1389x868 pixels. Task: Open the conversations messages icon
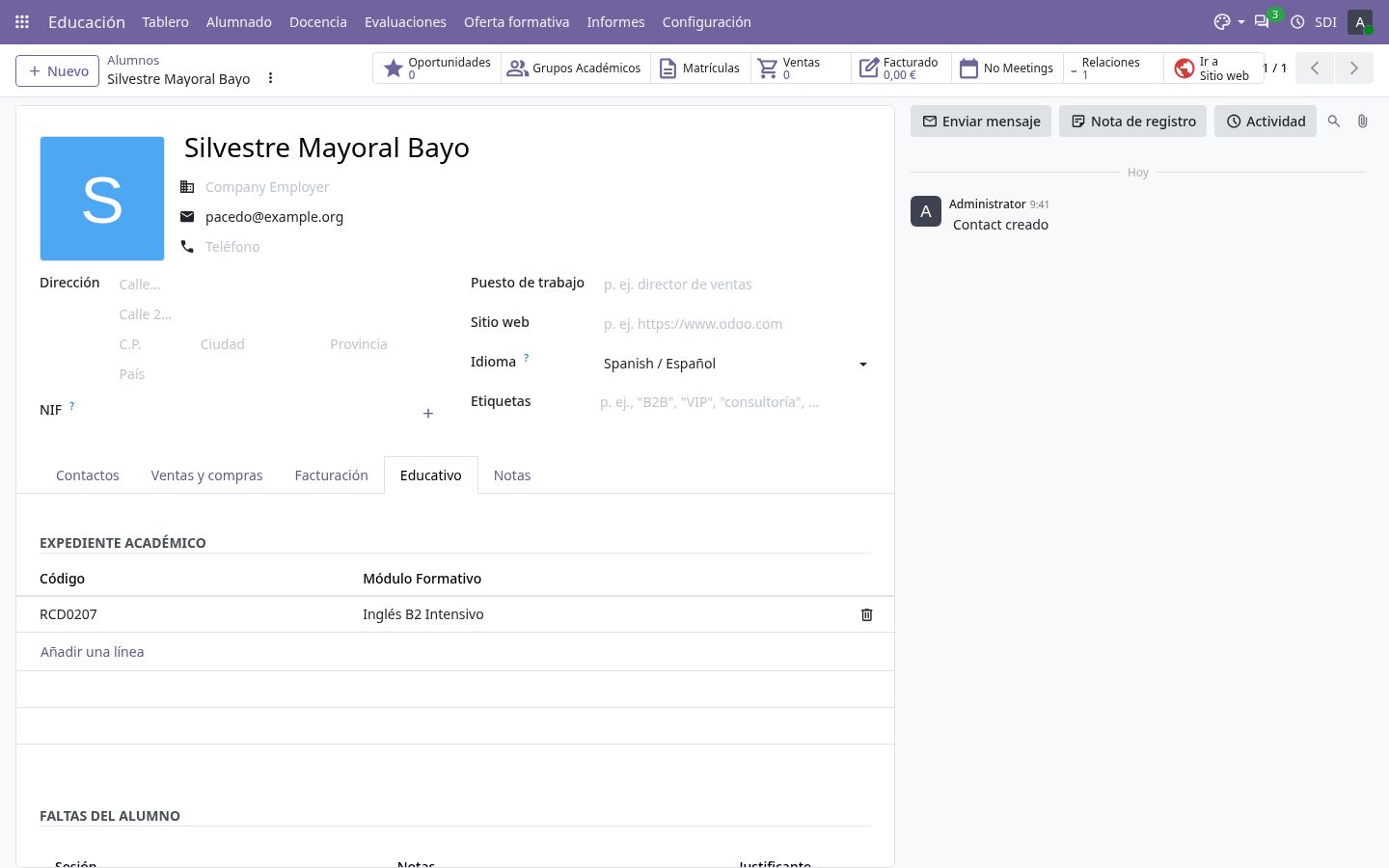[1262, 21]
